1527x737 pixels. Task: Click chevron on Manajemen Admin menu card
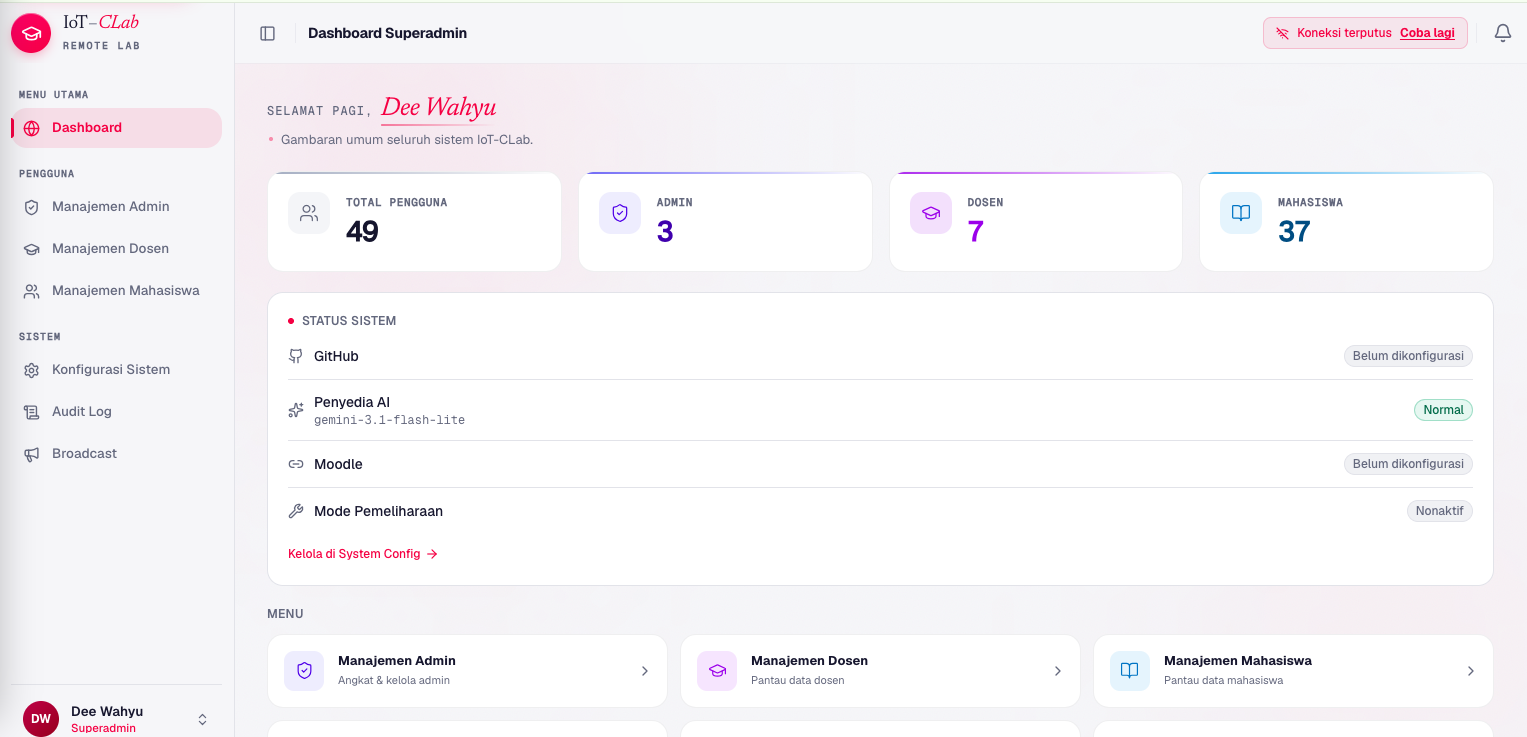point(645,671)
